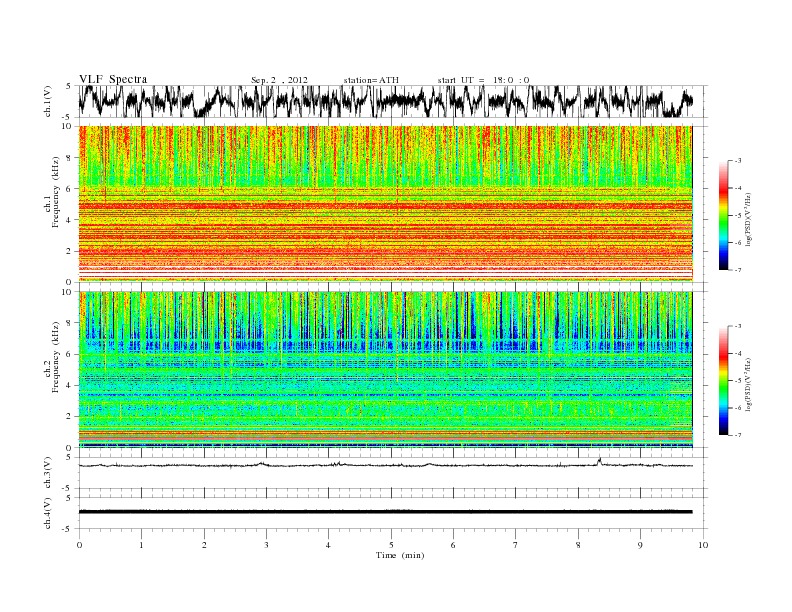Click the "start UT = 18: 0 : 0" text
Viewport: 792px width, 612px height.
click(x=483, y=80)
